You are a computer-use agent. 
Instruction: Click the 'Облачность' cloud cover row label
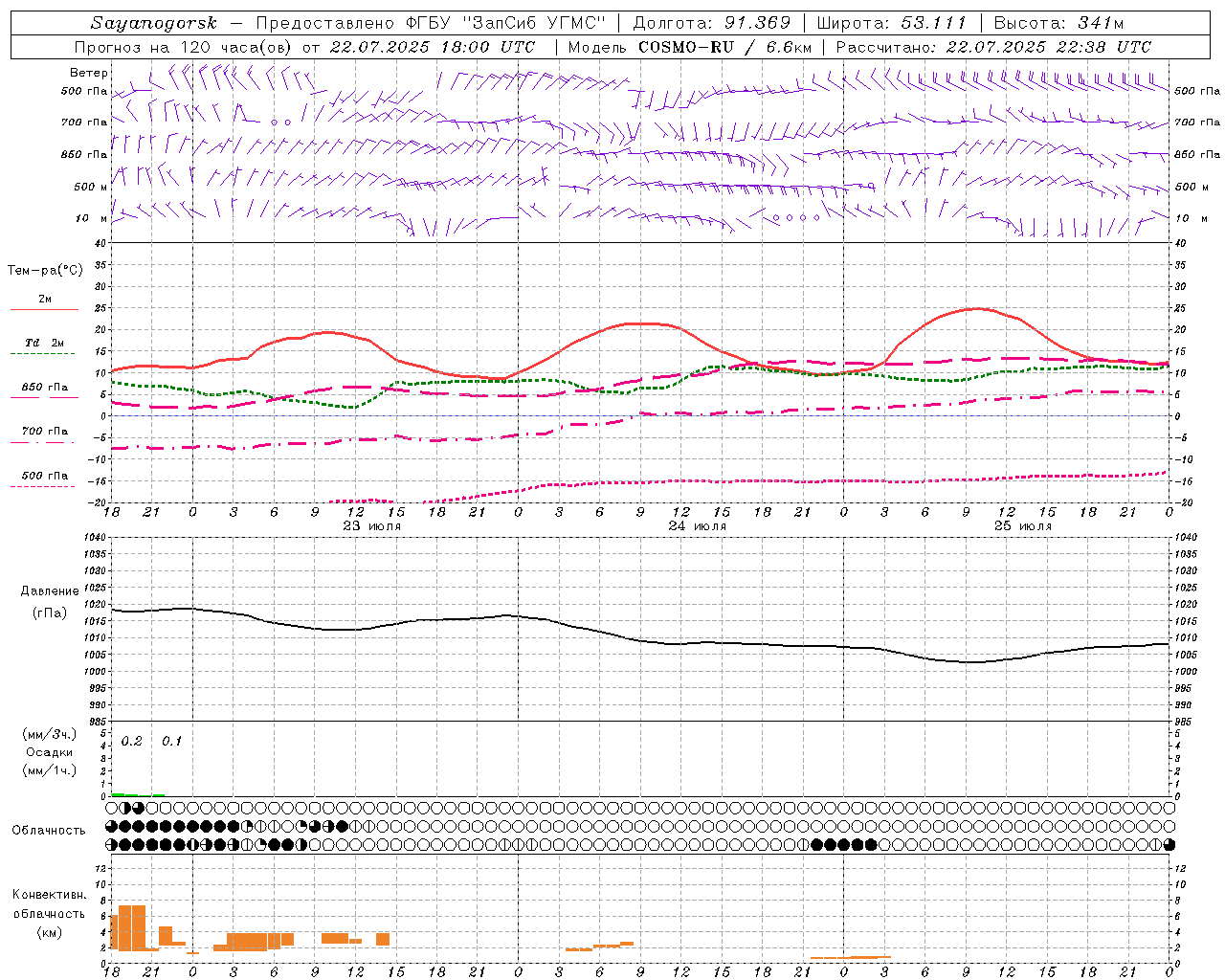pos(49,831)
